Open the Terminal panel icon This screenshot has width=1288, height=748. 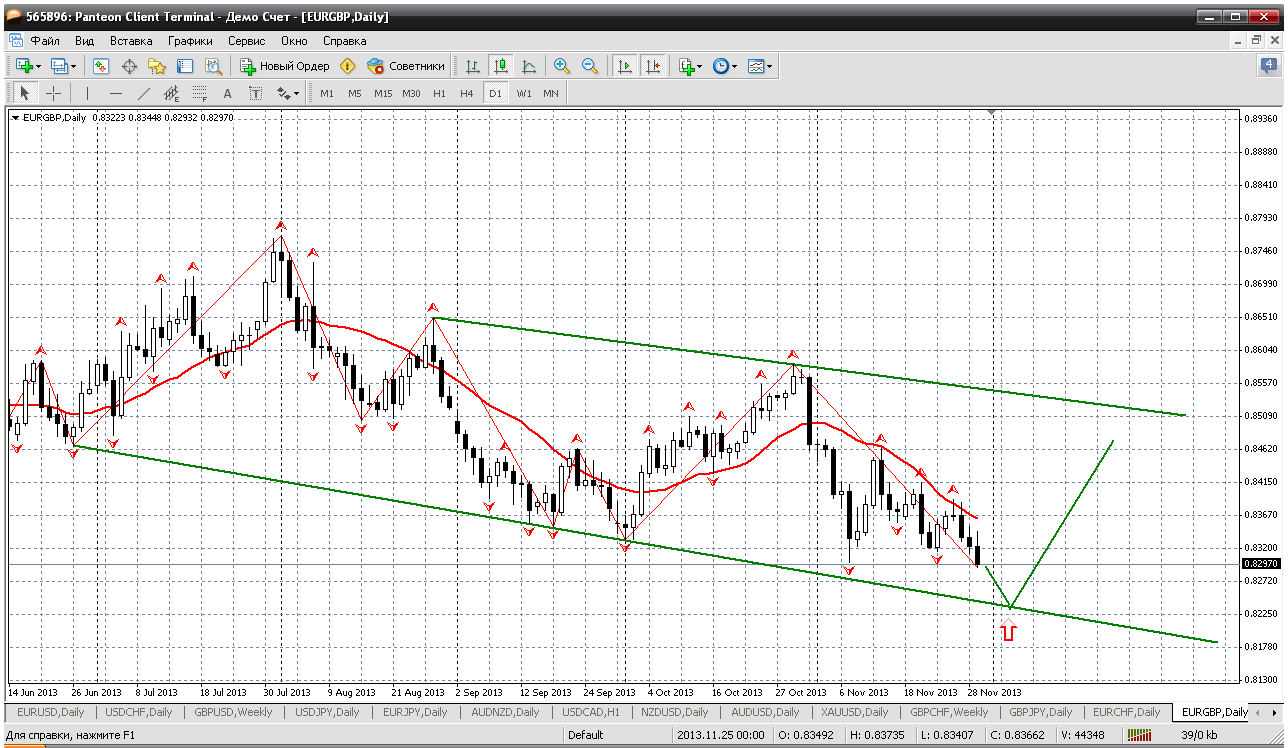185,66
